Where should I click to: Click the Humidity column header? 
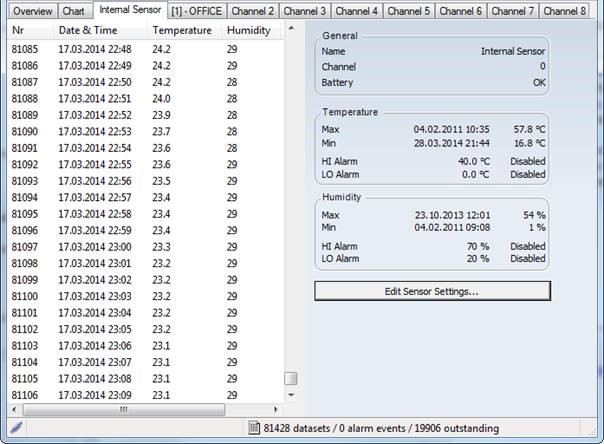[250, 30]
